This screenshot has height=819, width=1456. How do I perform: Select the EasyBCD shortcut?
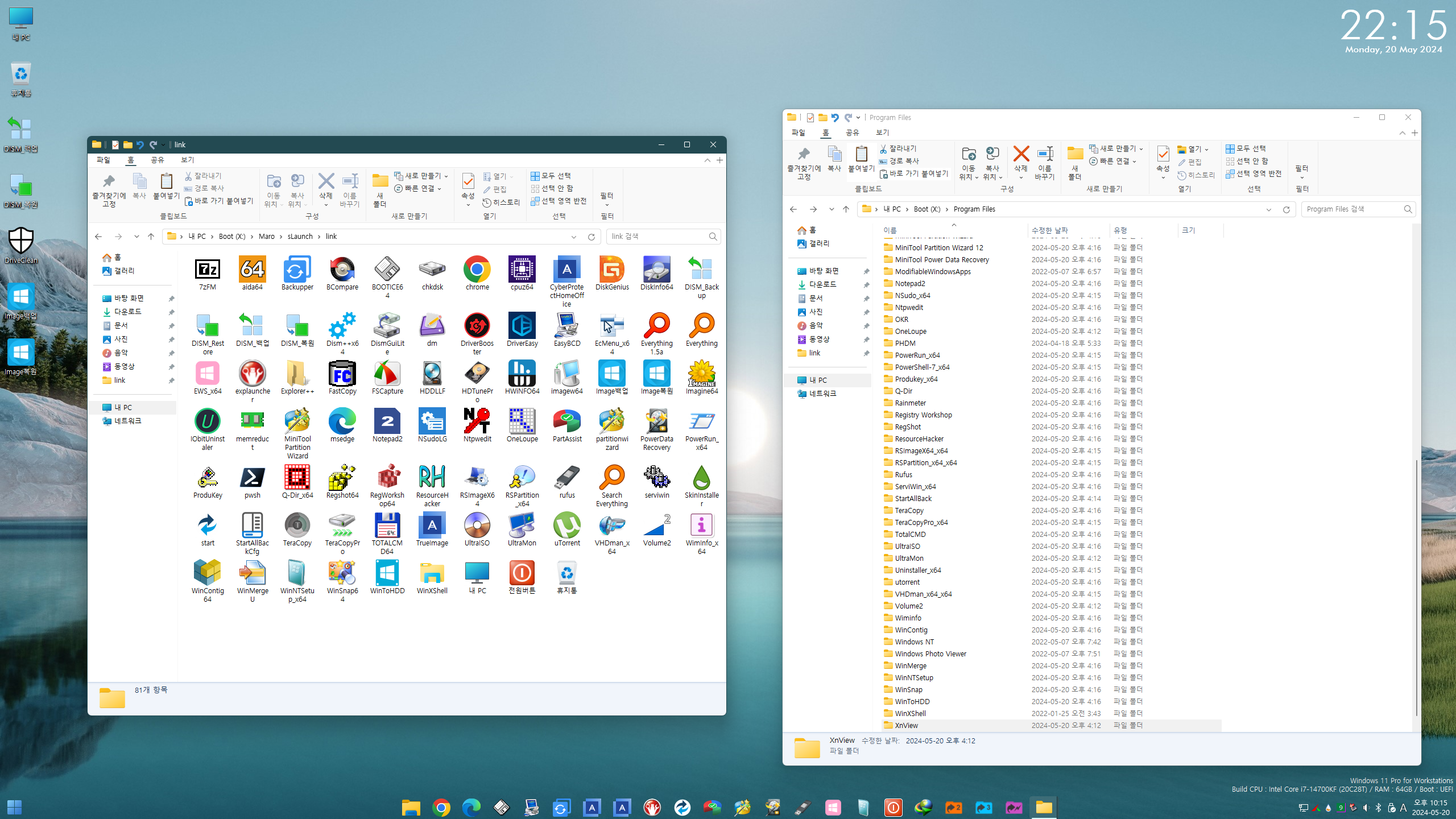click(567, 325)
